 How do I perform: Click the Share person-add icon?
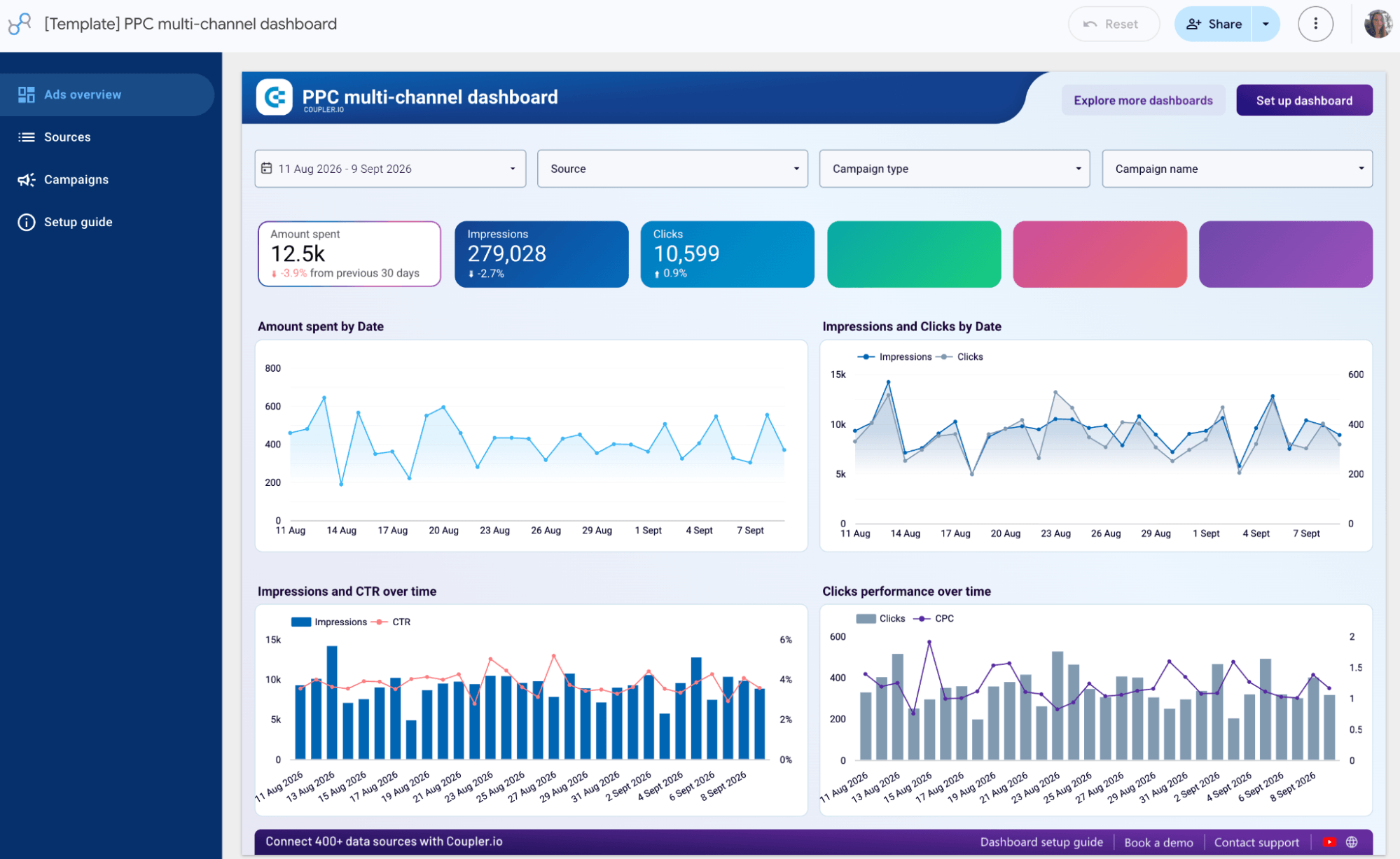click(x=1193, y=24)
